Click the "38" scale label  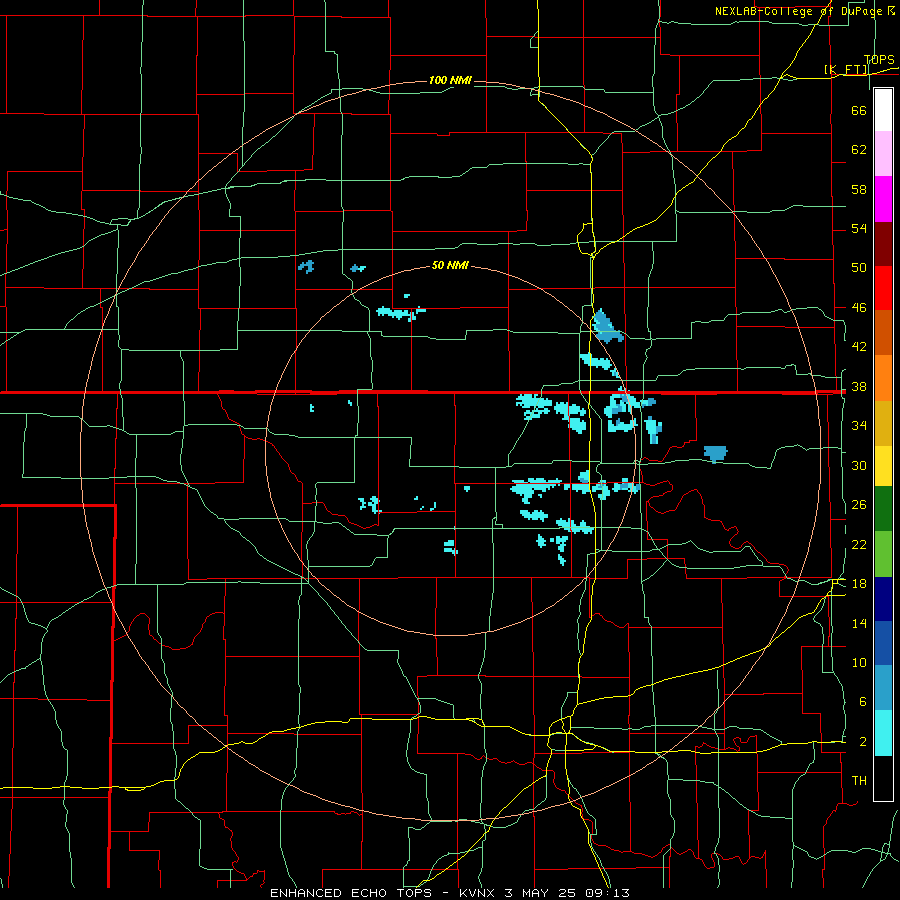(859, 386)
